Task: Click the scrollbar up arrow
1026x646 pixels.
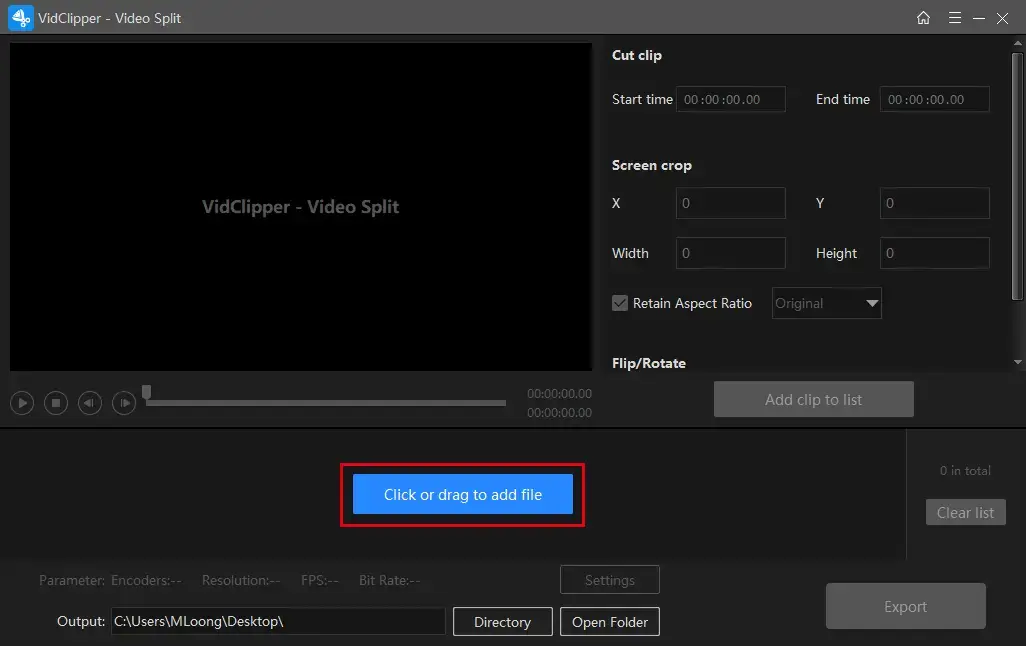Action: pos(1017,43)
